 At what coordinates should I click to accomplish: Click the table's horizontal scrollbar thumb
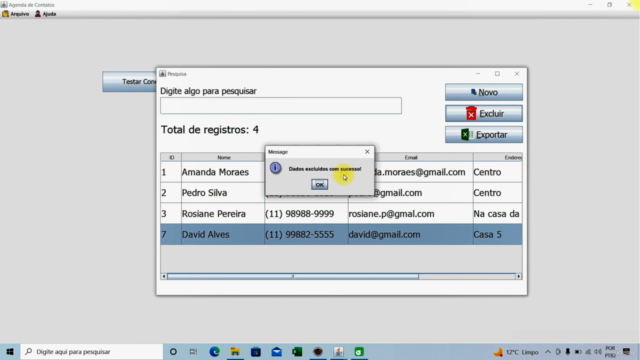pyautogui.click(x=293, y=276)
